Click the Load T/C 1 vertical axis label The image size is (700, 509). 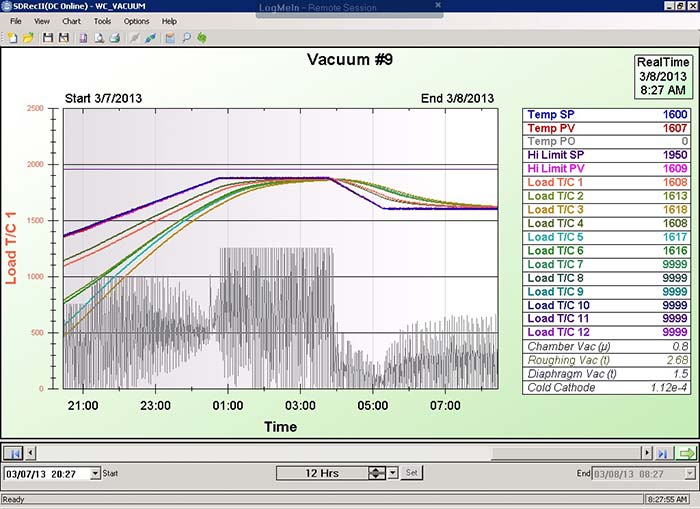11,248
